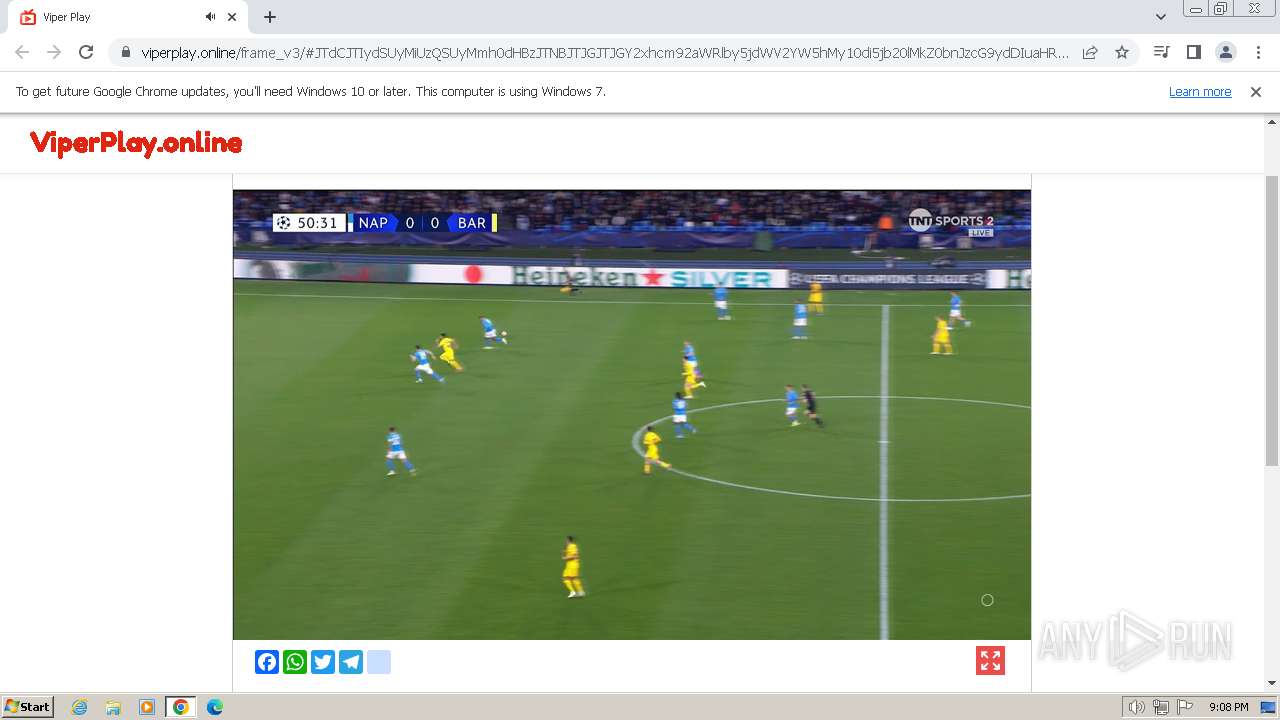Launch Internet Explorer from taskbar
1280x720 pixels.
tap(80, 707)
